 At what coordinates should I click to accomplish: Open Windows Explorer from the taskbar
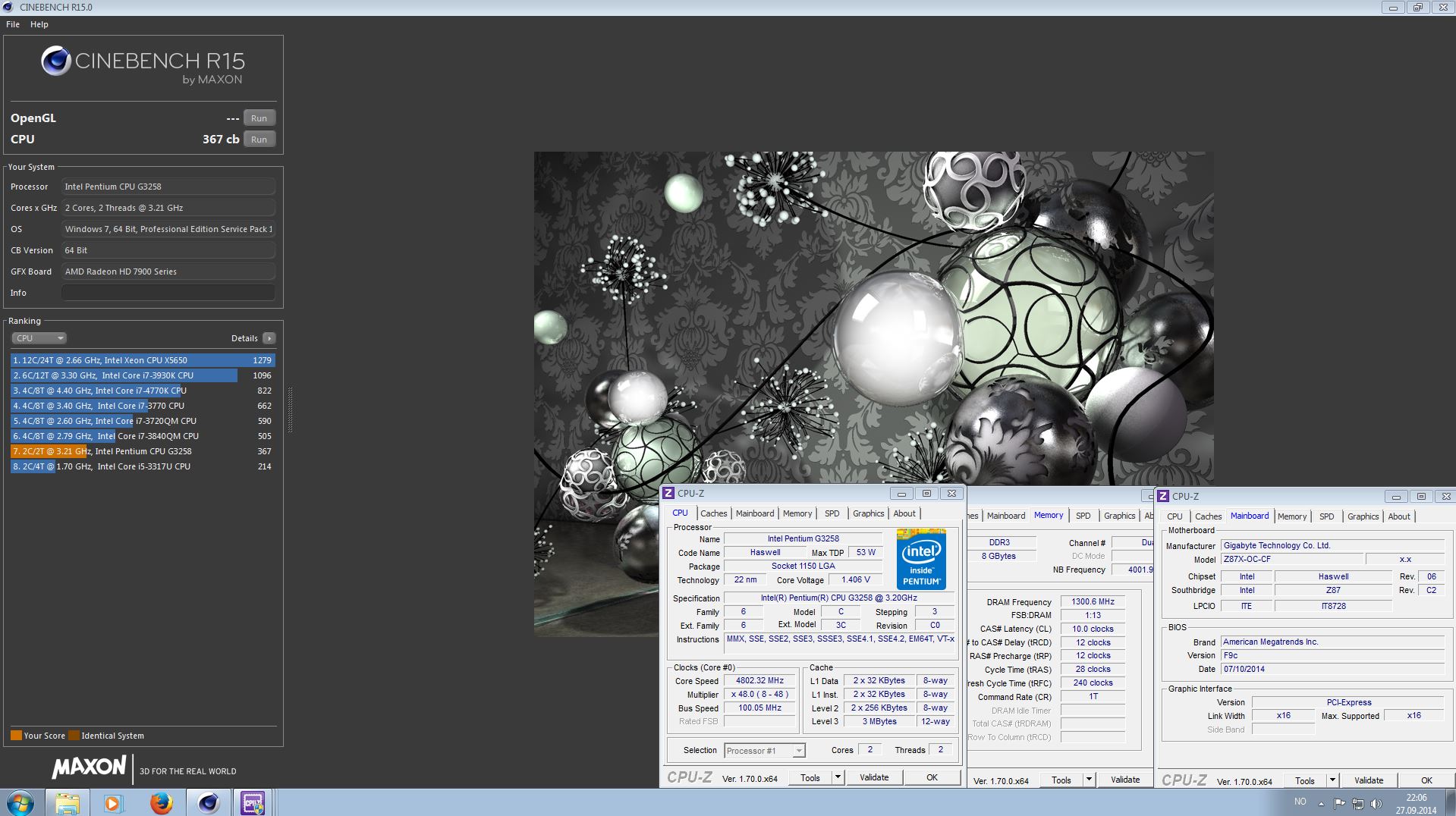[67, 802]
